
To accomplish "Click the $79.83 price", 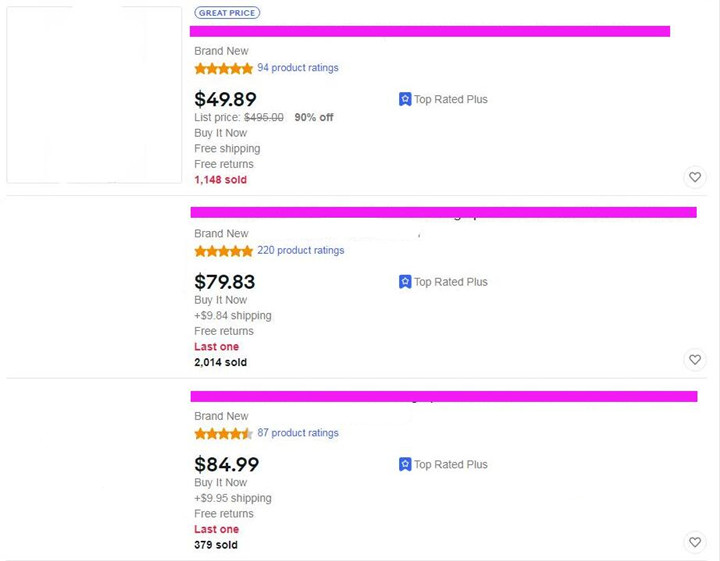I will click(x=225, y=282).
